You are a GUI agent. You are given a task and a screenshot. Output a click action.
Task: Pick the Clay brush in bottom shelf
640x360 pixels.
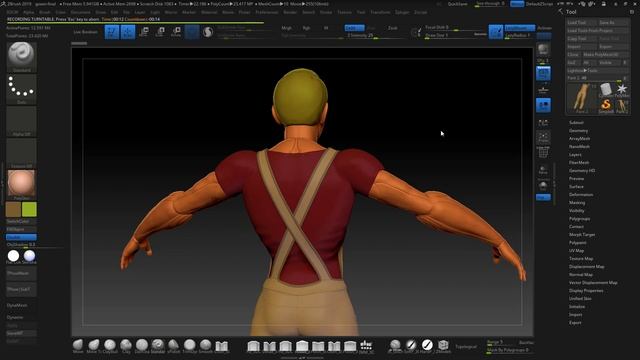point(126,346)
